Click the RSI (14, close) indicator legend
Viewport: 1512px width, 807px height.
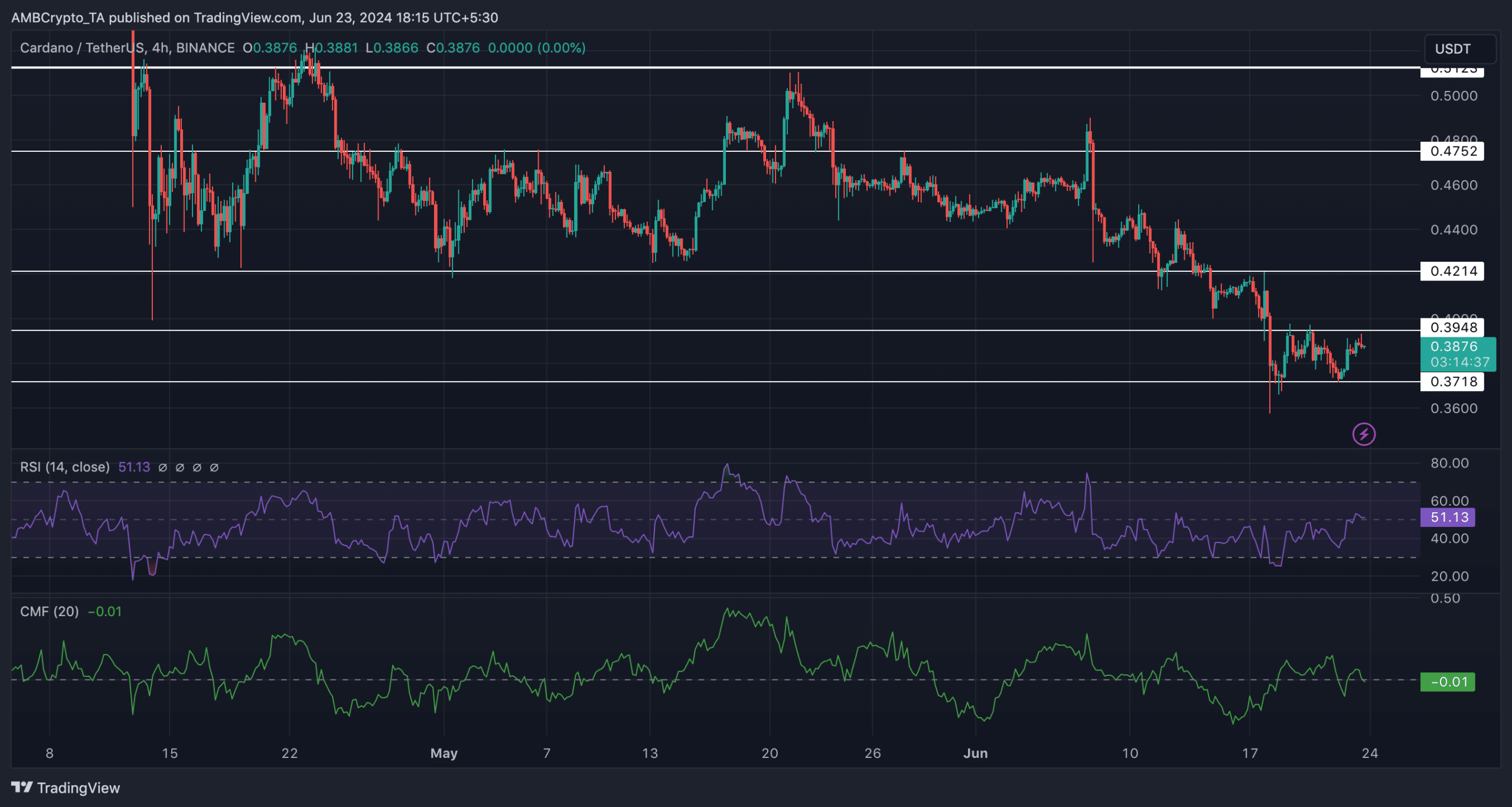(x=65, y=467)
